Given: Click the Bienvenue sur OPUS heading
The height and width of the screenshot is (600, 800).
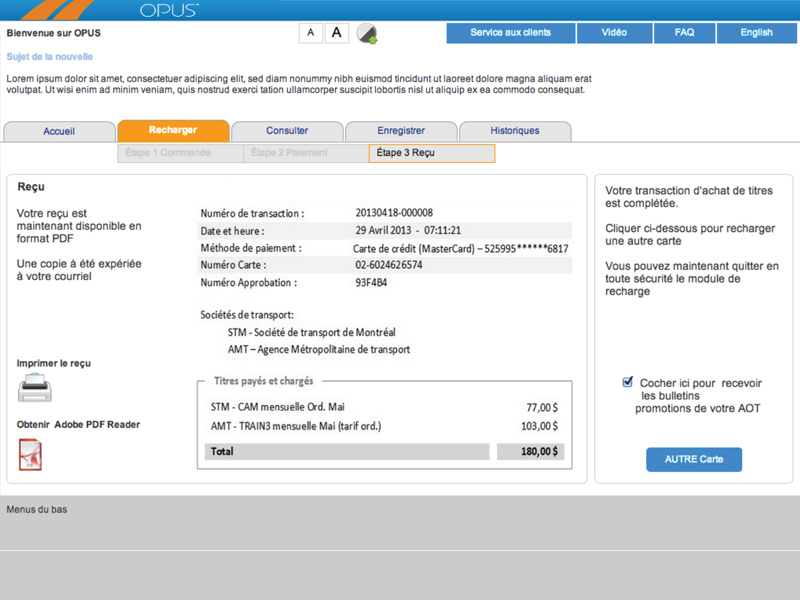Looking at the screenshot, I should [54, 33].
